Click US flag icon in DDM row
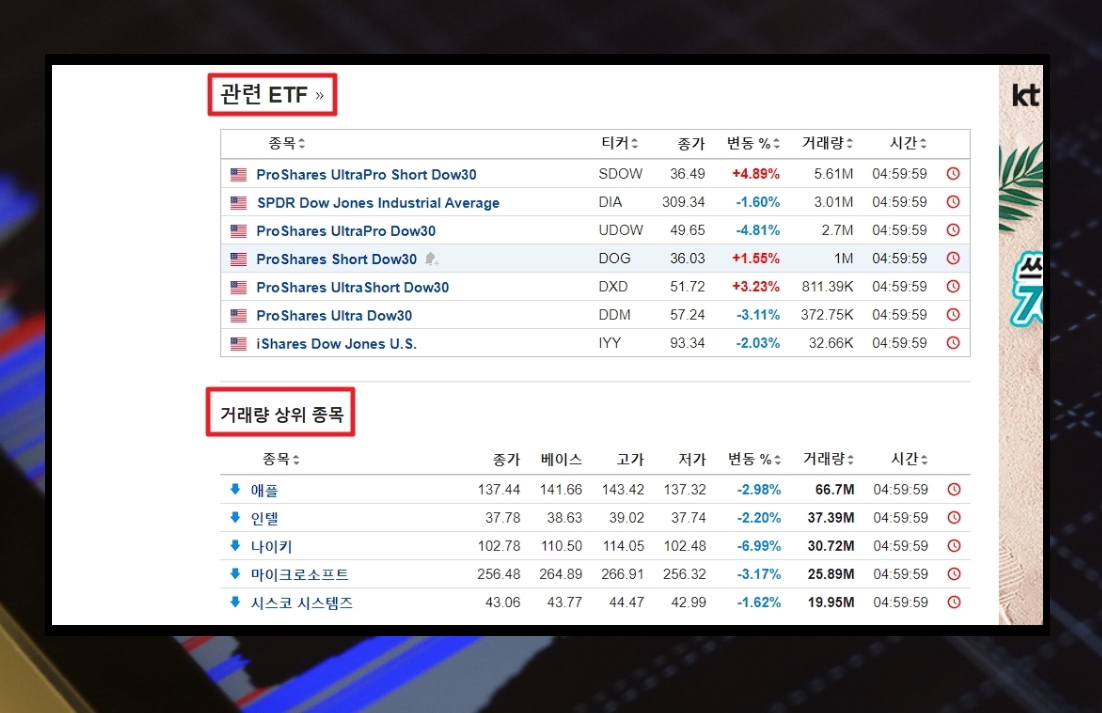 239,315
